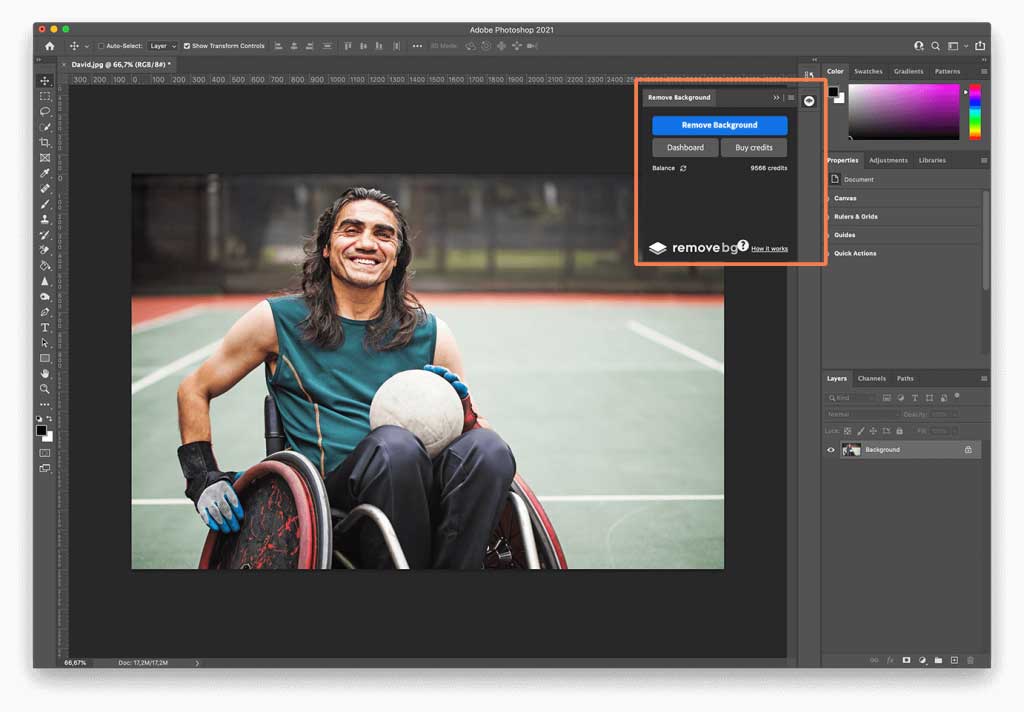Switch to the Patterns tab

click(x=947, y=71)
